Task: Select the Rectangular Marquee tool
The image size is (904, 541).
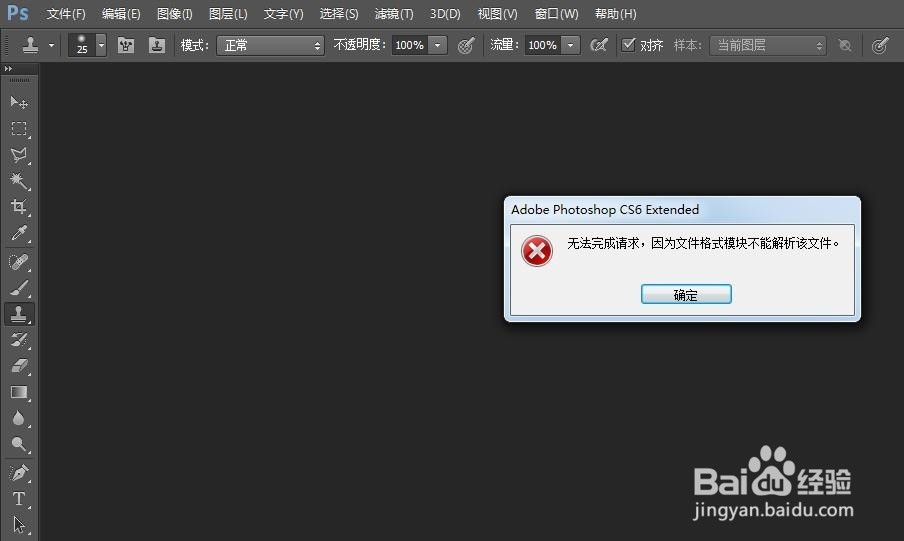Action: (18, 129)
